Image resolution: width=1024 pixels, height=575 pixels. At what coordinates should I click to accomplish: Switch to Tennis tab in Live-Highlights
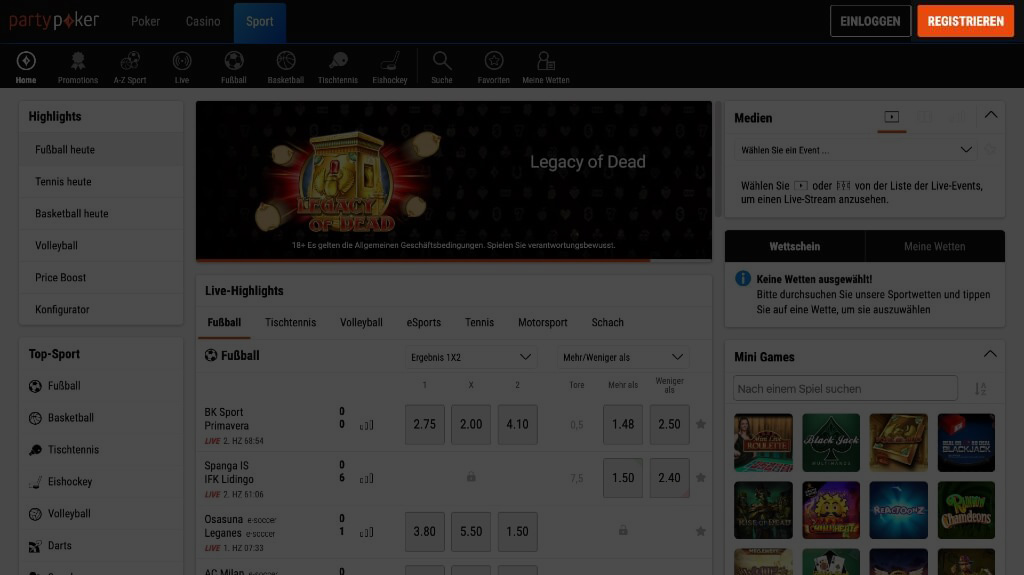tap(479, 323)
